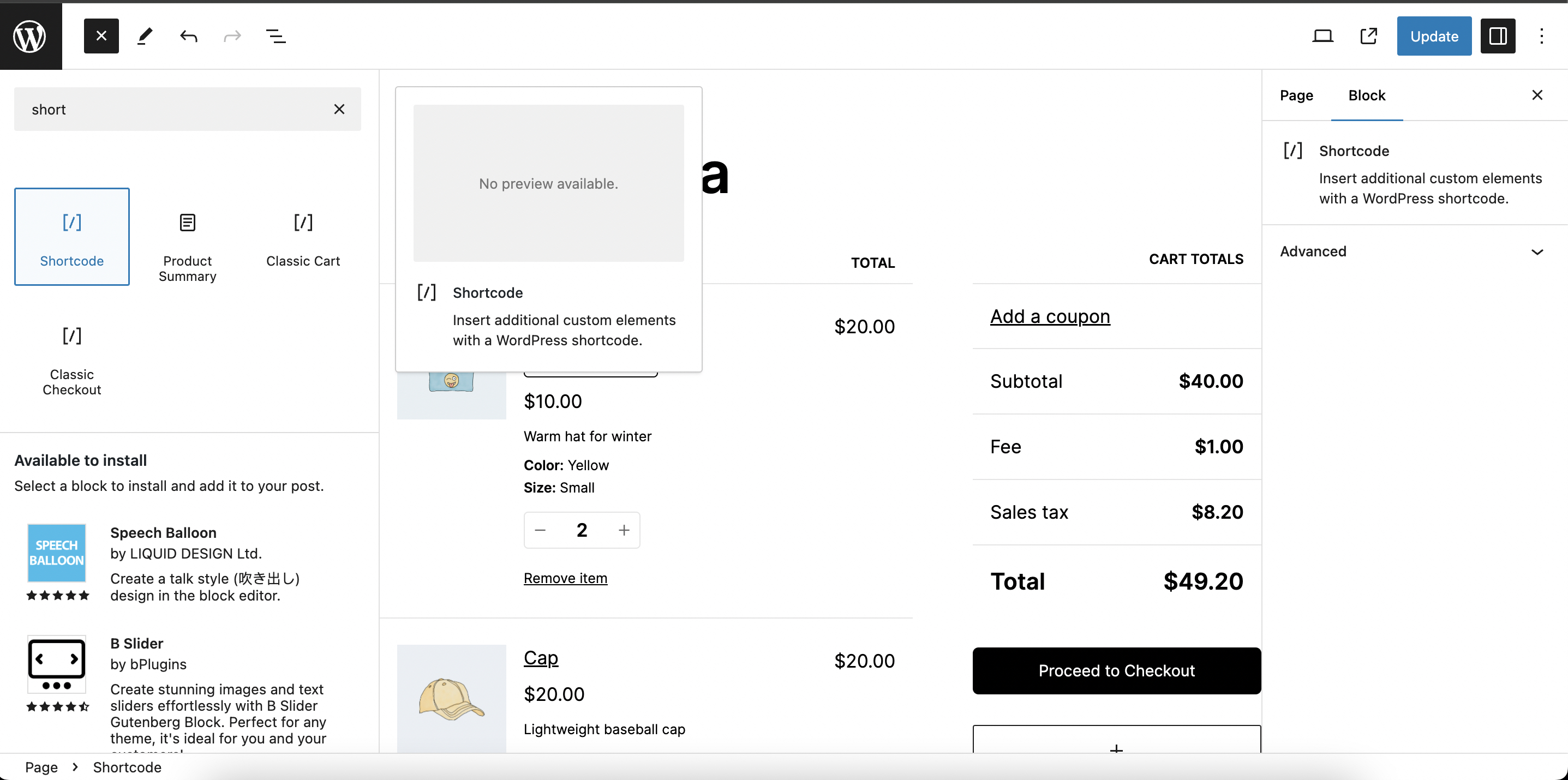The width and height of the screenshot is (1568, 780).
Task: Close the block inserter panel toggle
Action: tap(101, 36)
